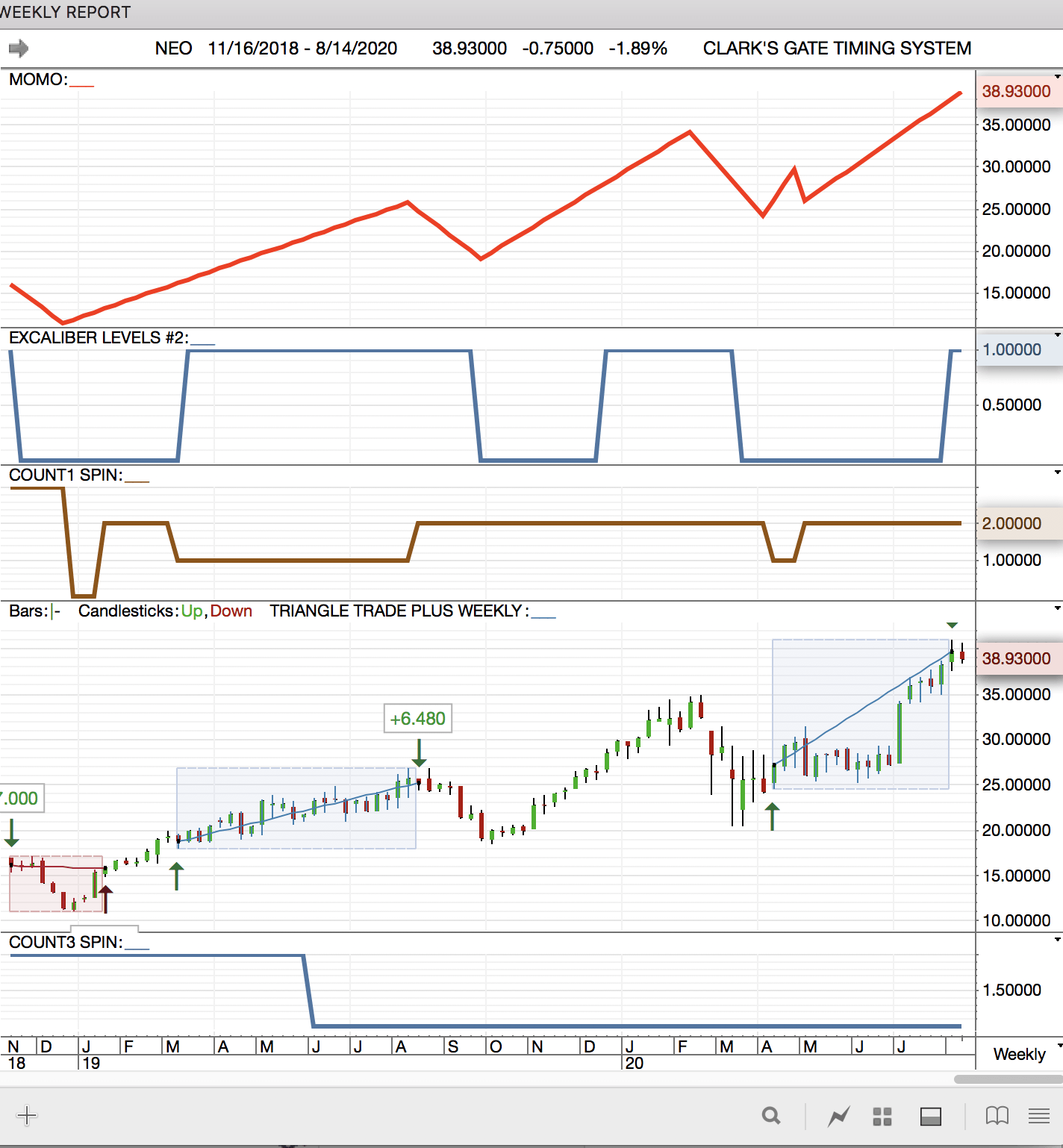Click the COUNT1 SPIN label
Viewport: 1063px width, 1148px height.
[x=66, y=475]
